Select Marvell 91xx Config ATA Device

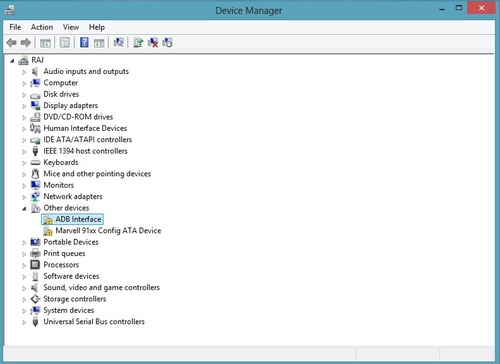click(x=108, y=231)
